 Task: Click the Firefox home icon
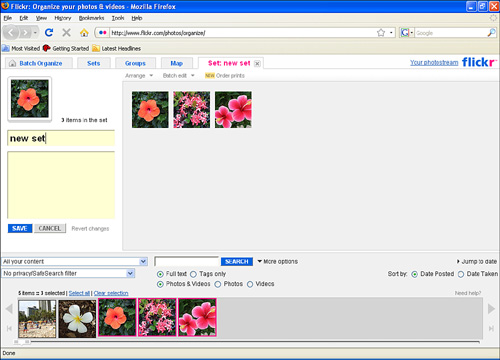[x=84, y=33]
